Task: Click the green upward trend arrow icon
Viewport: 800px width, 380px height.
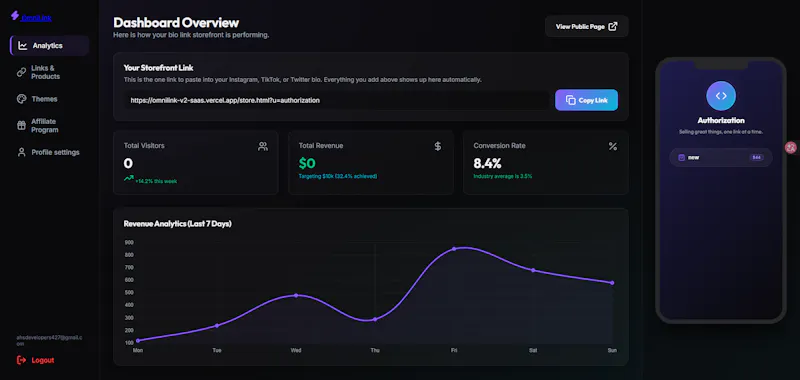Action: pyautogui.click(x=129, y=179)
